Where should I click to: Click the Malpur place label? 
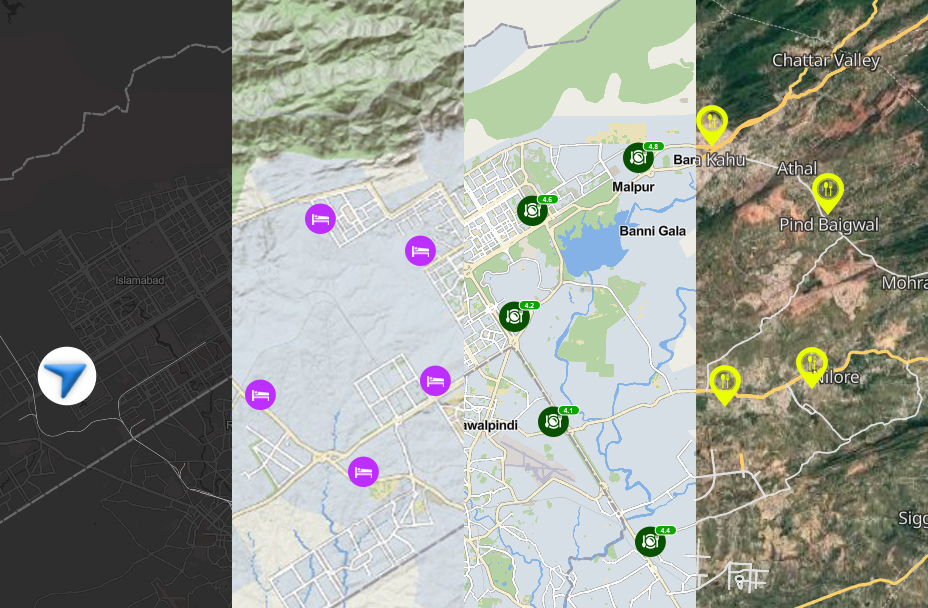(x=633, y=187)
